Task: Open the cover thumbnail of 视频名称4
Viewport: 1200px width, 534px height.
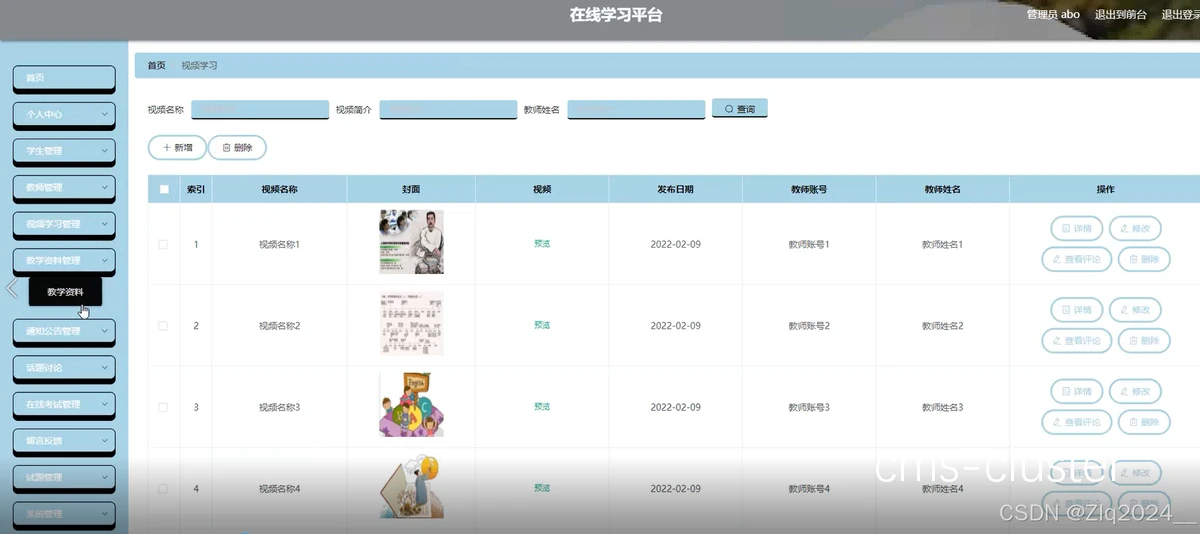Action: pos(411,487)
